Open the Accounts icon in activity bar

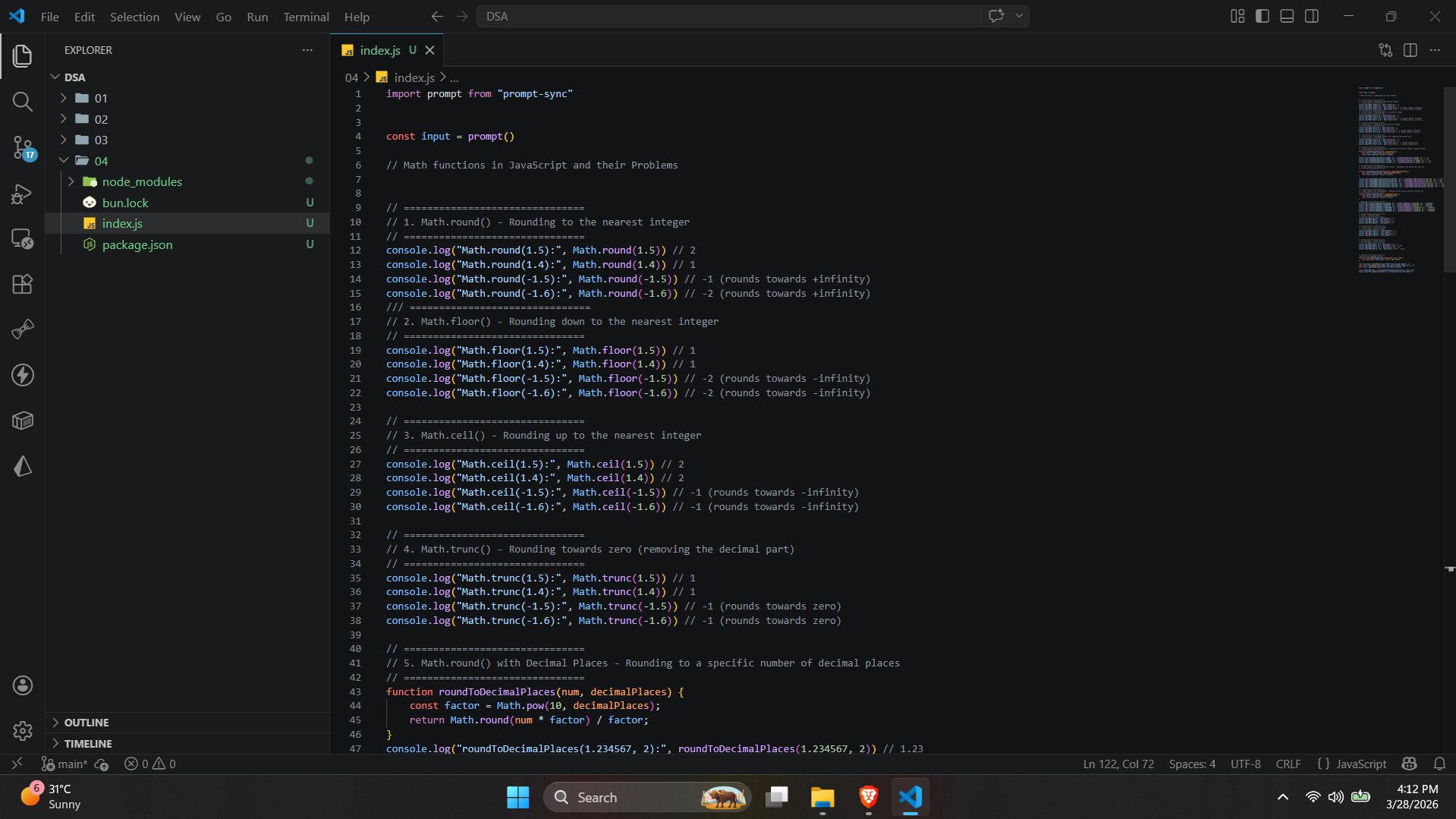(22, 685)
